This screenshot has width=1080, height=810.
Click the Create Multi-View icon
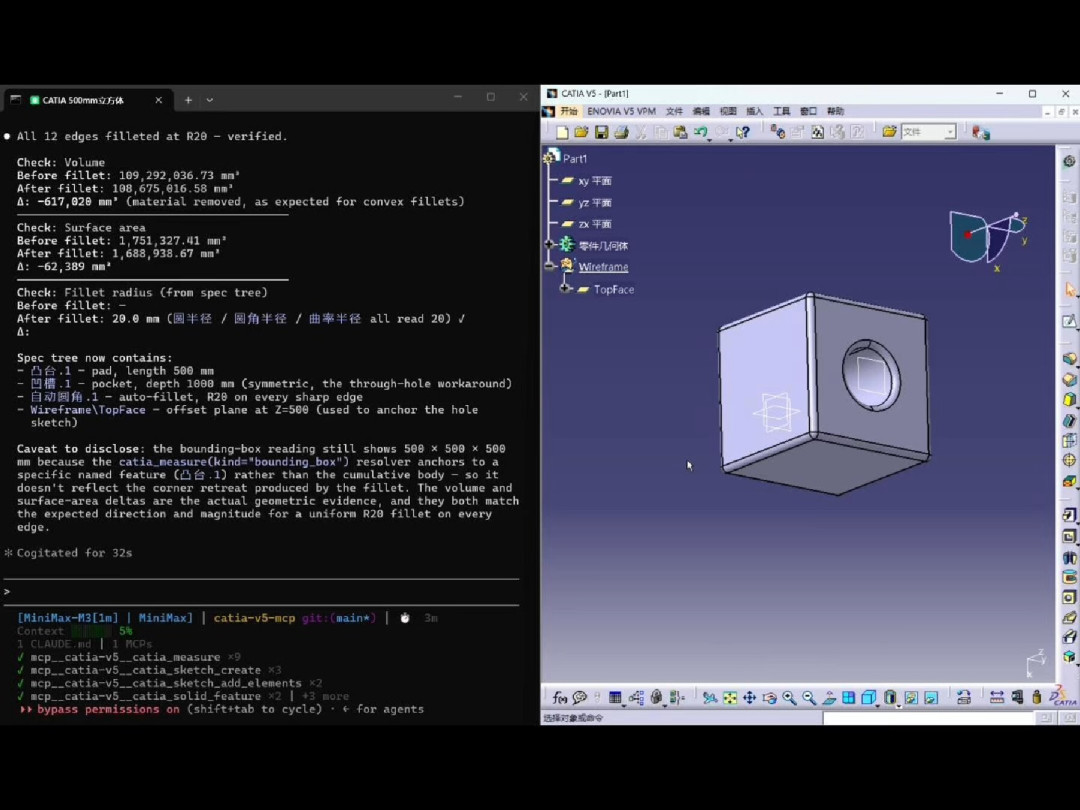coord(849,698)
